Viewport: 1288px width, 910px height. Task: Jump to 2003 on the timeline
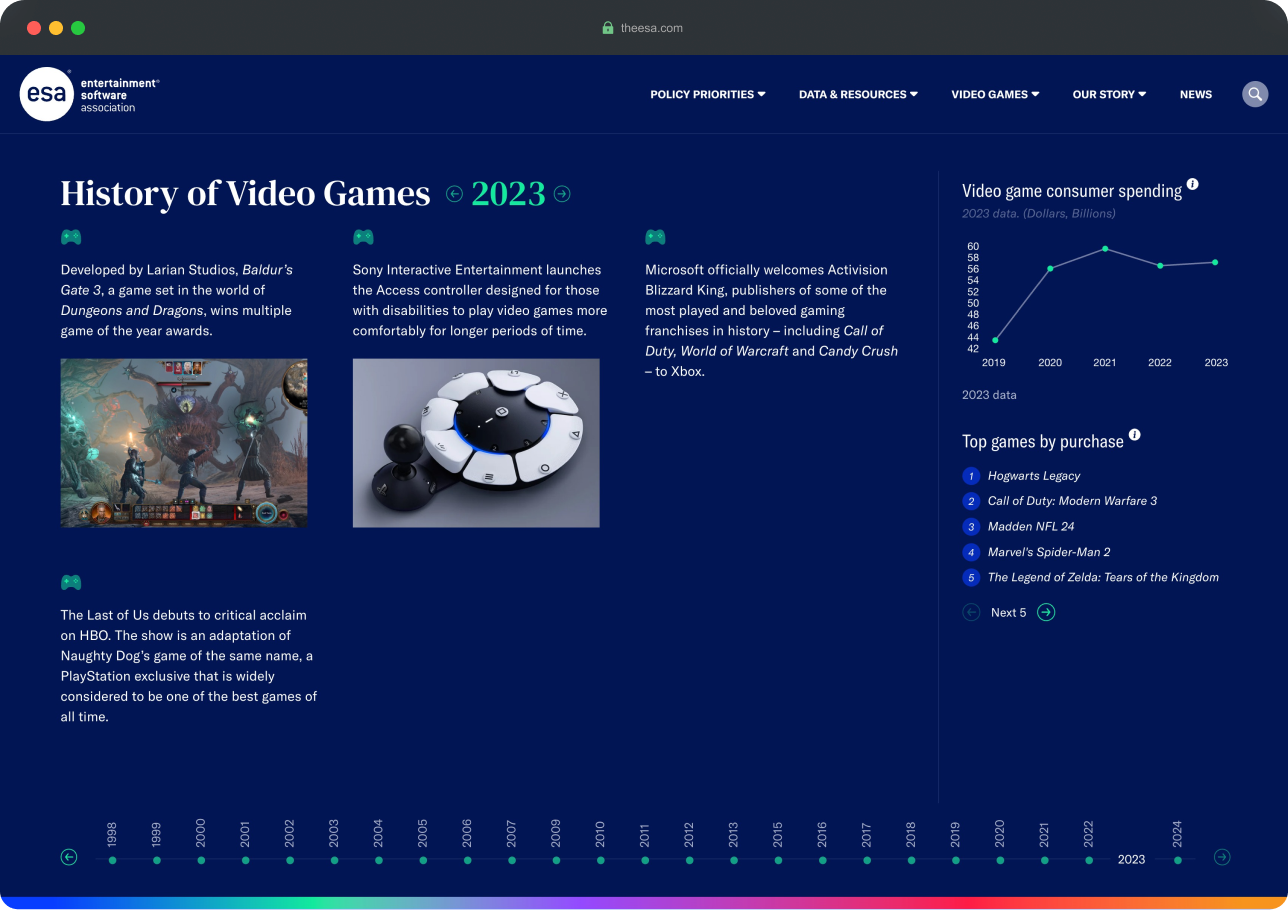pos(334,843)
